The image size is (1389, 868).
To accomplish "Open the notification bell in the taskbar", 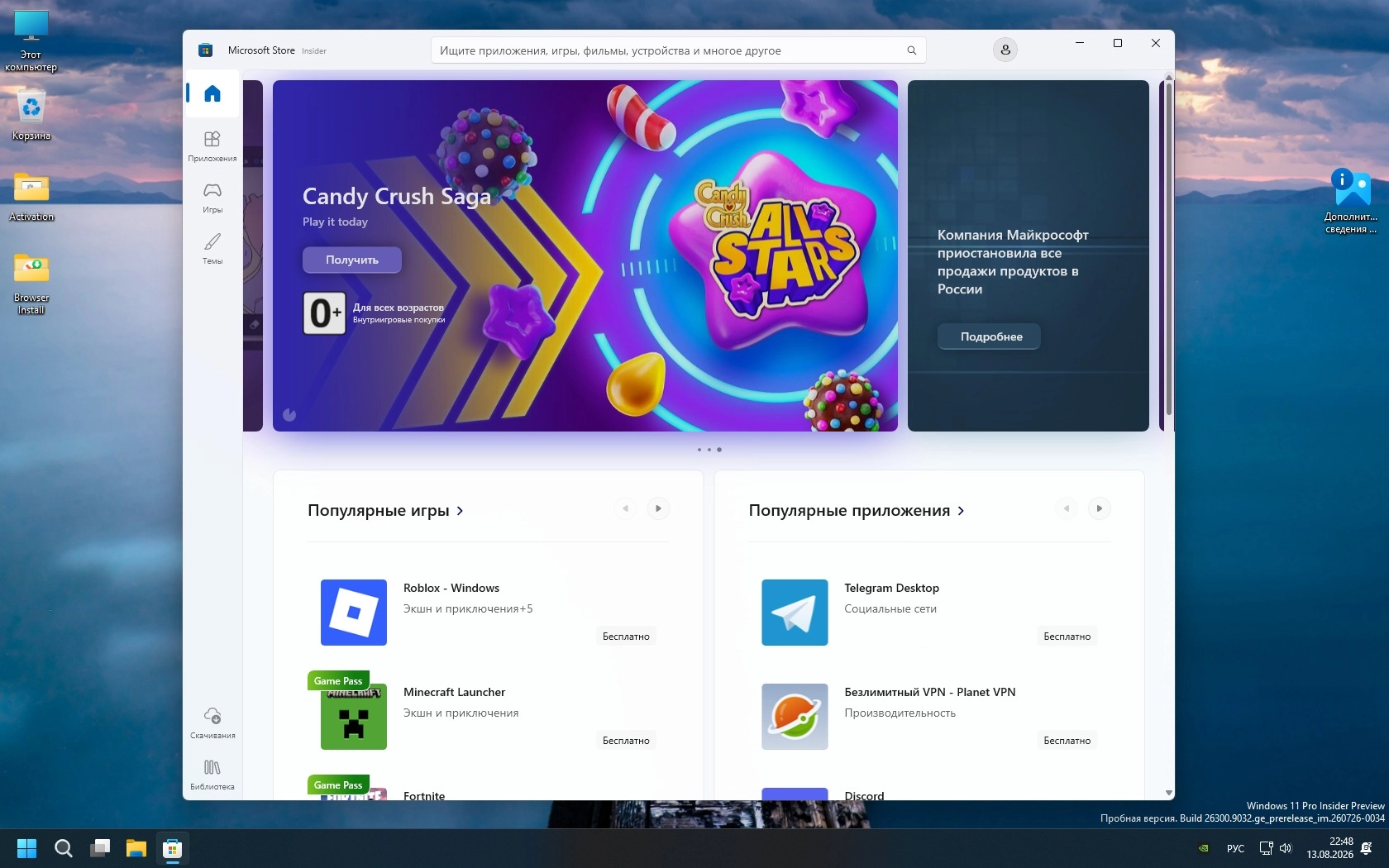I will coord(1367,848).
